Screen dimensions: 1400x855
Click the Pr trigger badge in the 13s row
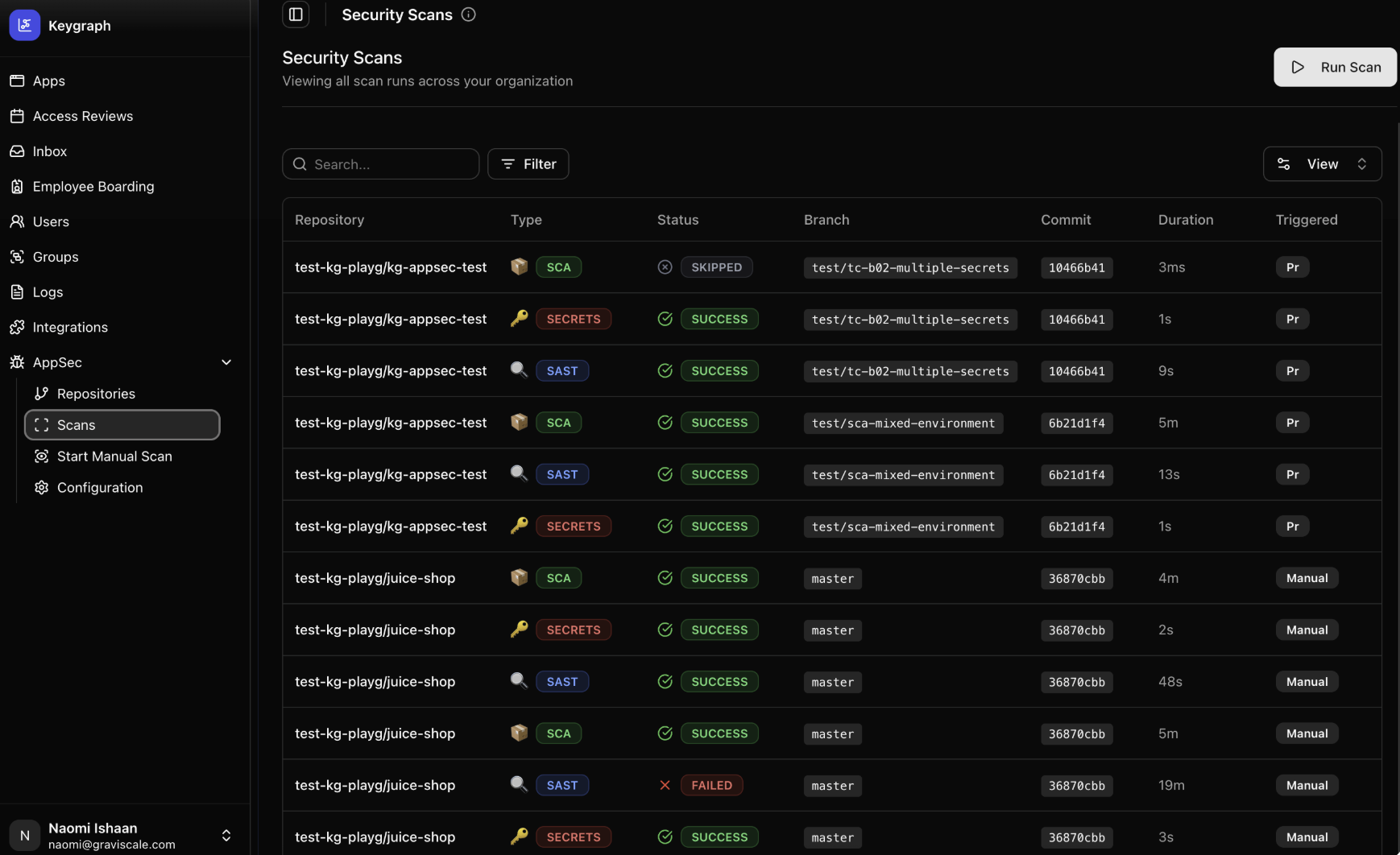coord(1293,475)
